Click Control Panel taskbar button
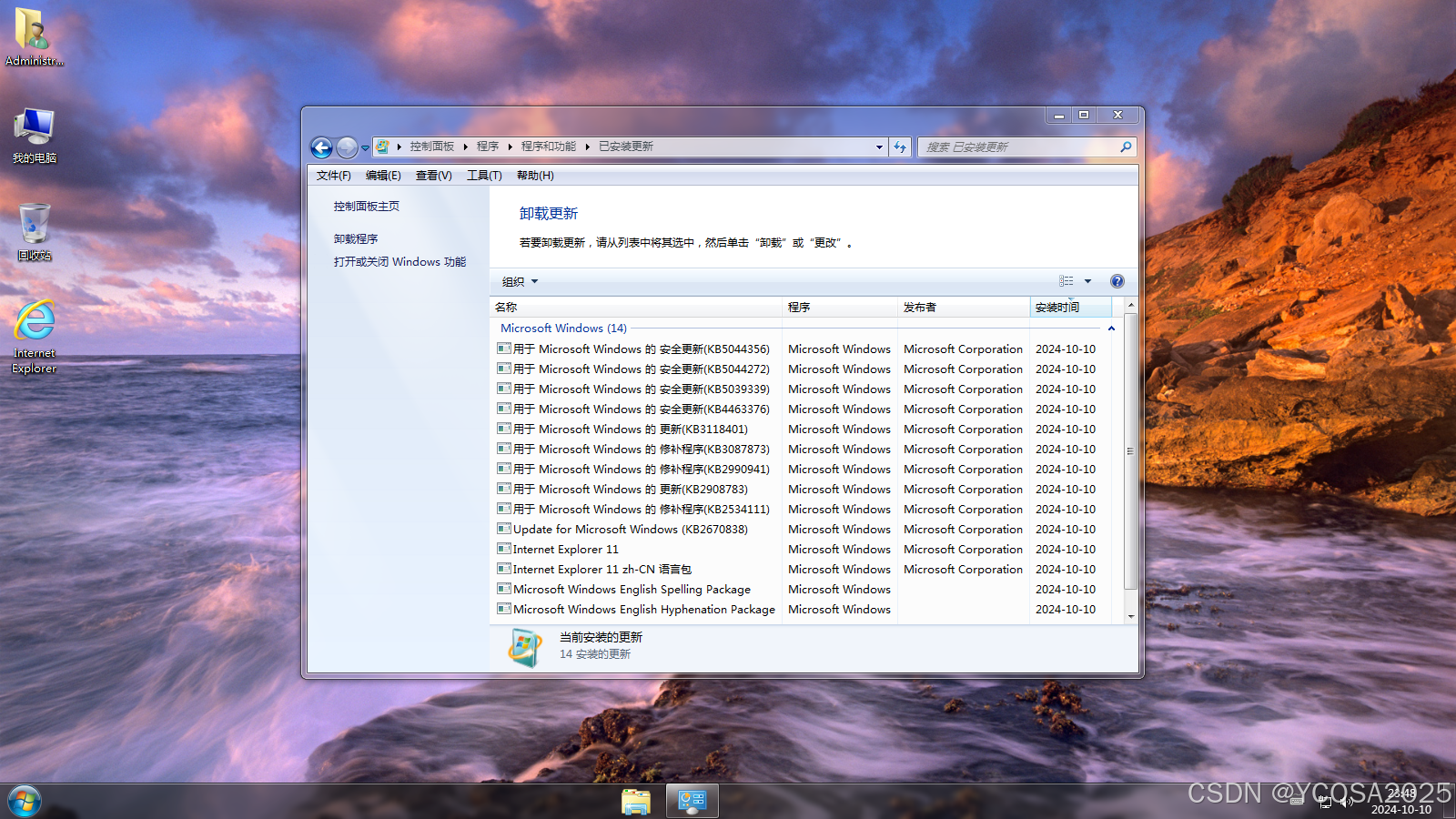 click(x=693, y=802)
